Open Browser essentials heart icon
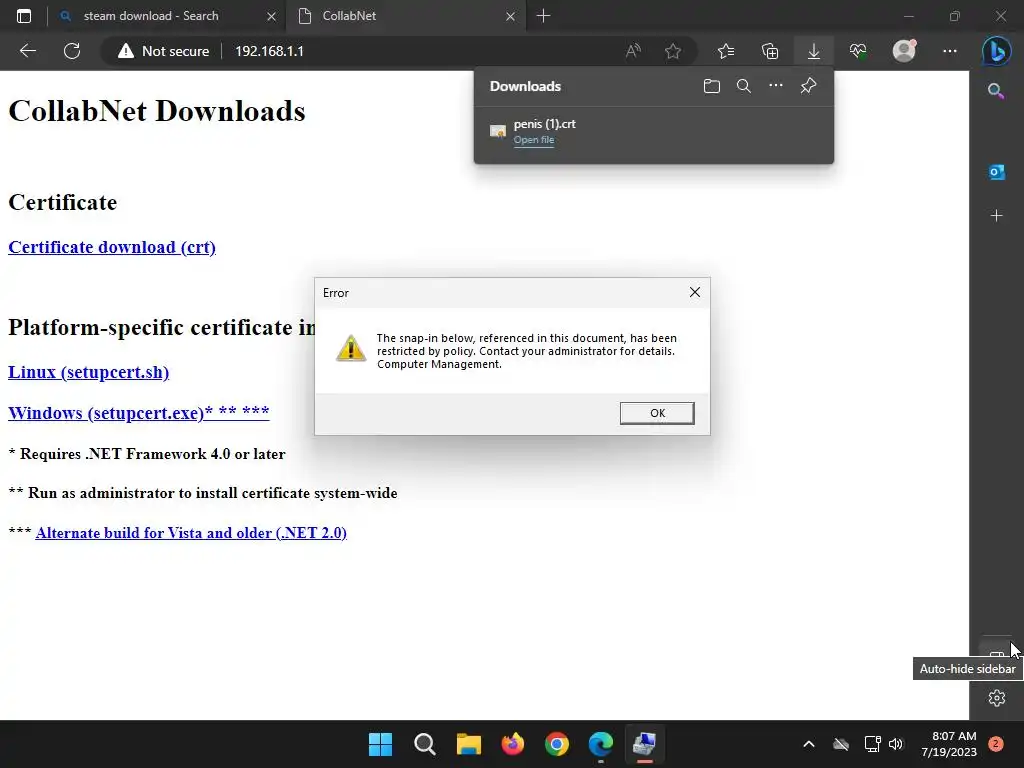This screenshot has height=768, width=1024. (x=858, y=51)
